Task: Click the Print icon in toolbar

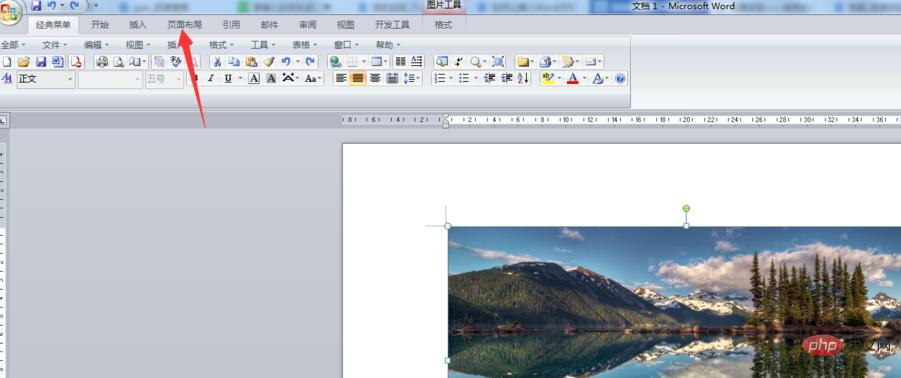Action: click(102, 62)
